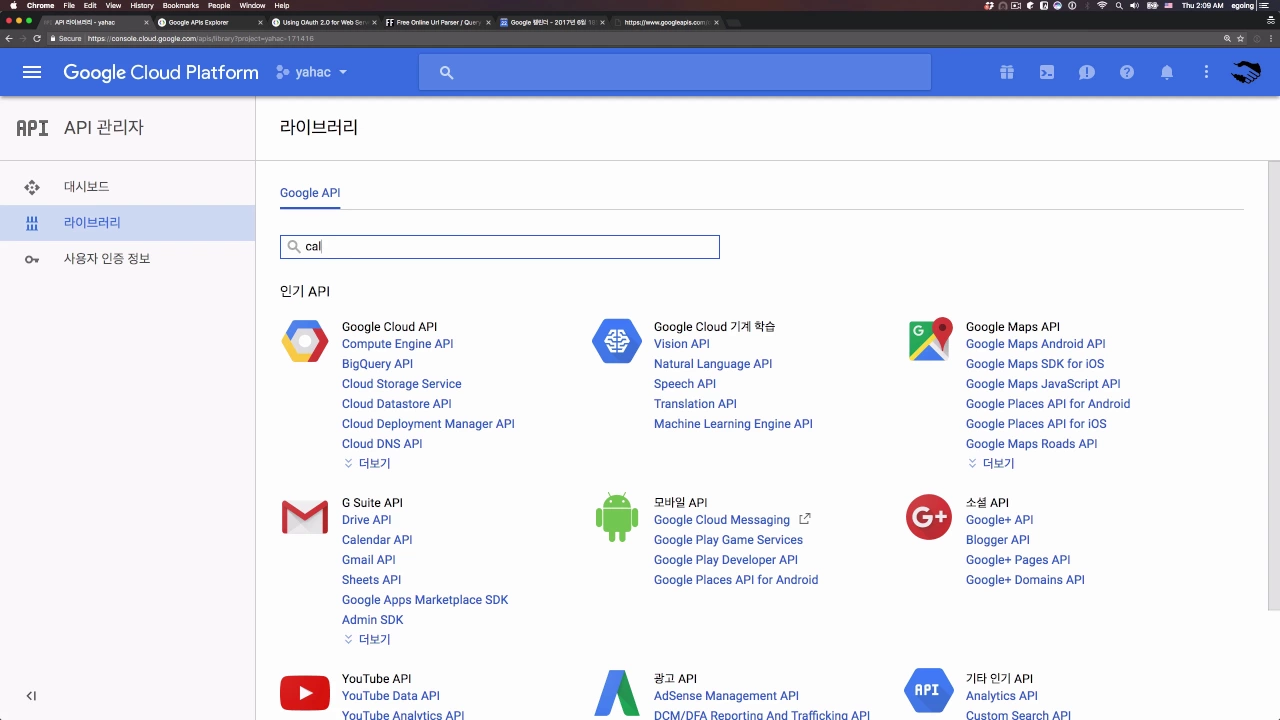Open Google Cloud Messaging external link
Image resolution: width=1280 pixels, height=720 pixels.
[x=732, y=520]
